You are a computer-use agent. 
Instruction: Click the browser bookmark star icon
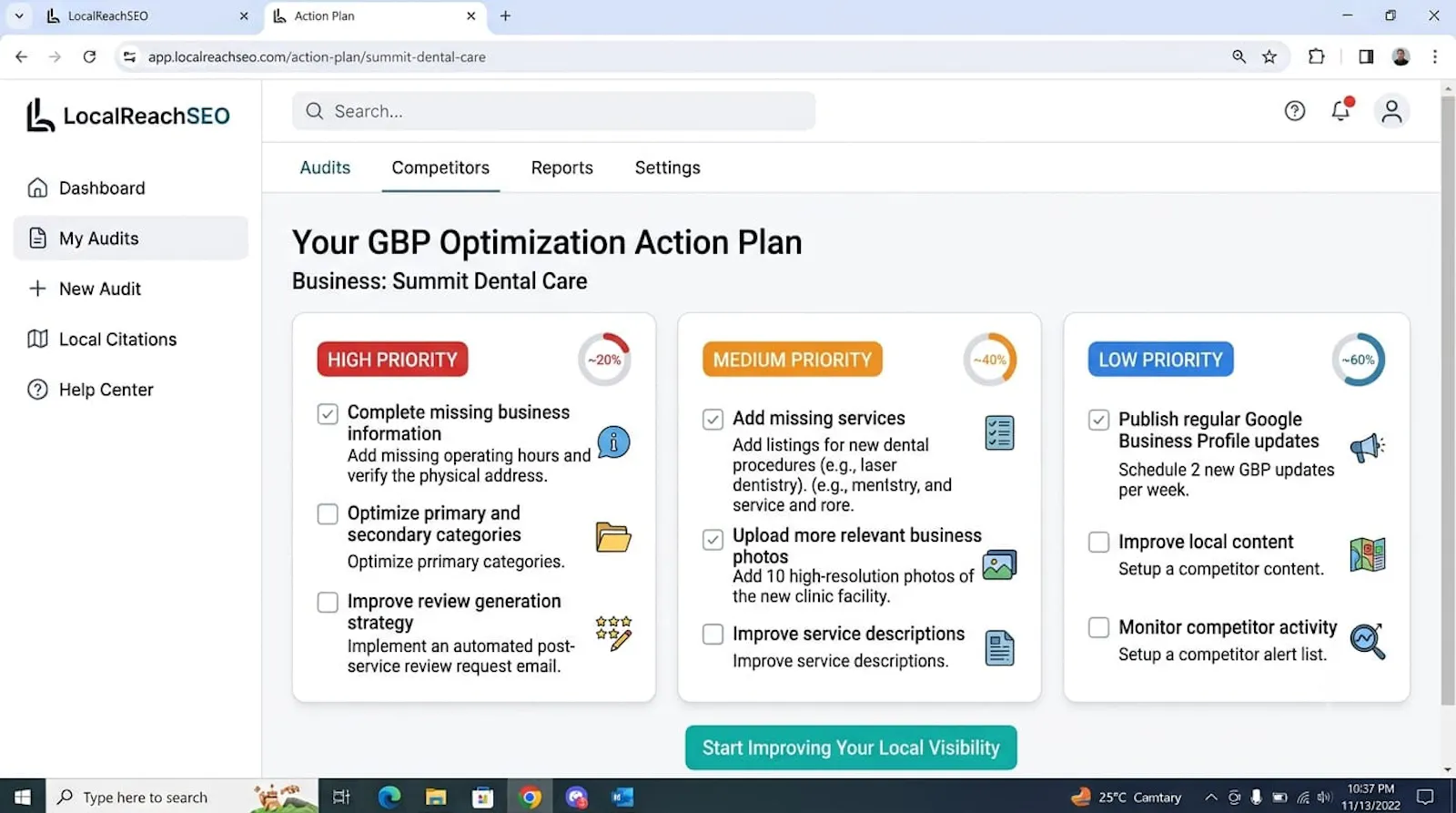point(1269,56)
